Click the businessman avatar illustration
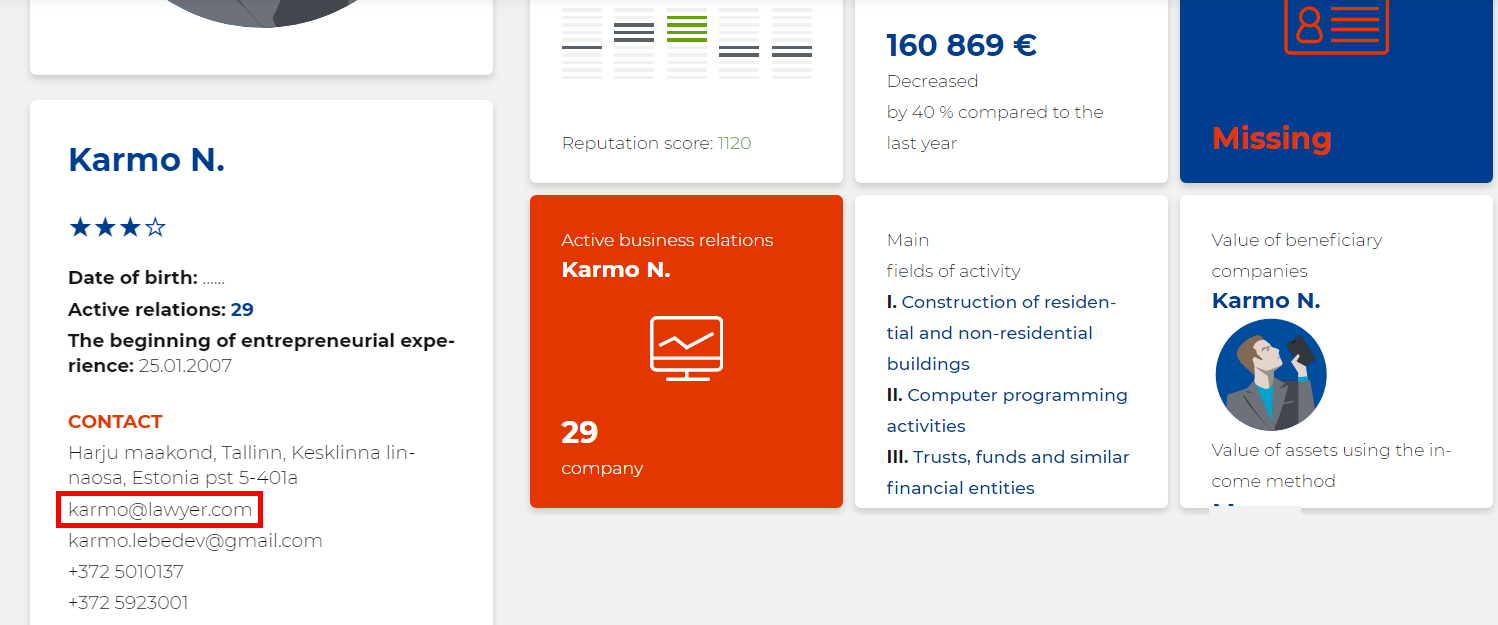The height and width of the screenshot is (625, 1498). 1271,375
